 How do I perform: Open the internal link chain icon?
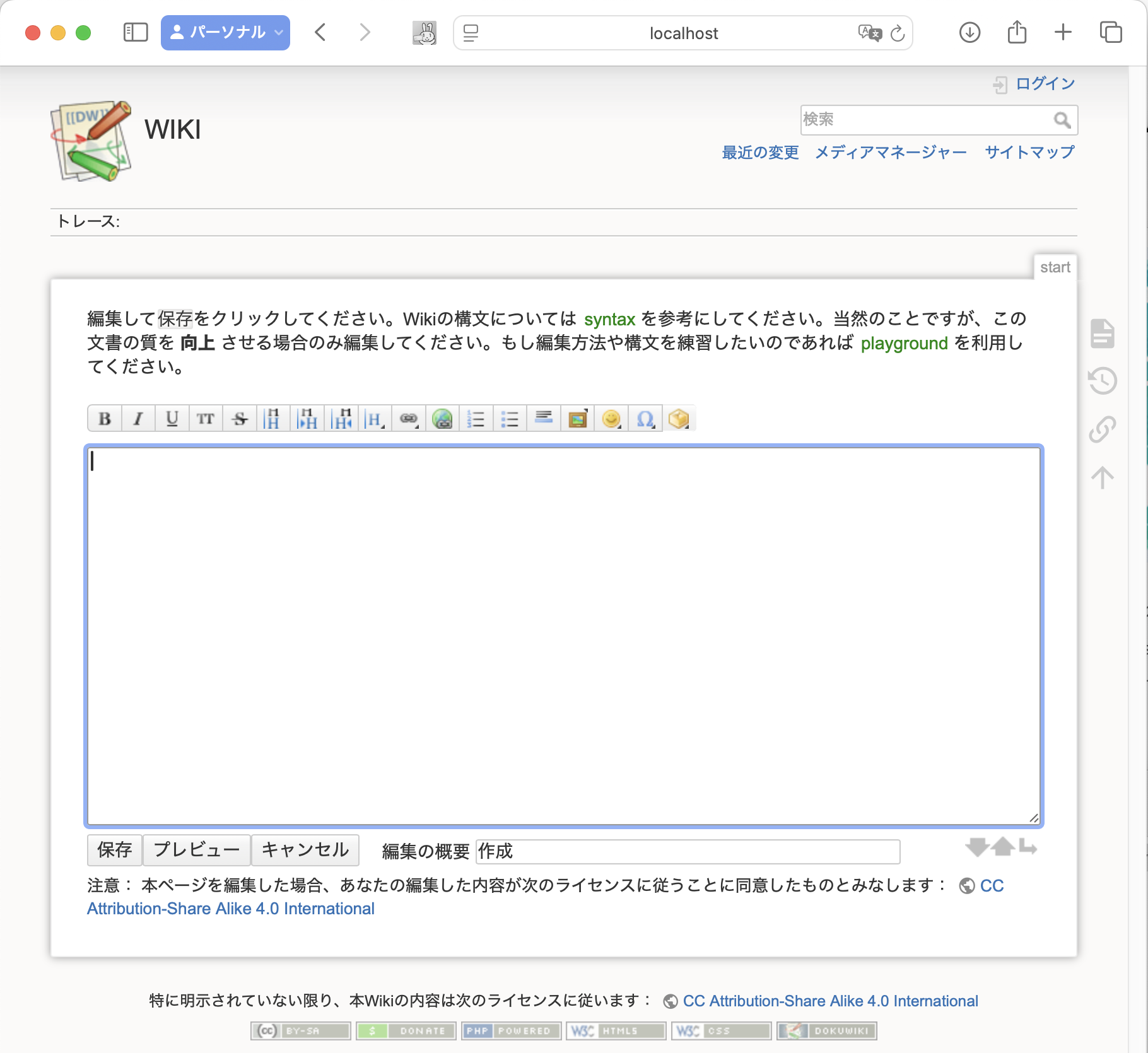pyautogui.click(x=409, y=418)
